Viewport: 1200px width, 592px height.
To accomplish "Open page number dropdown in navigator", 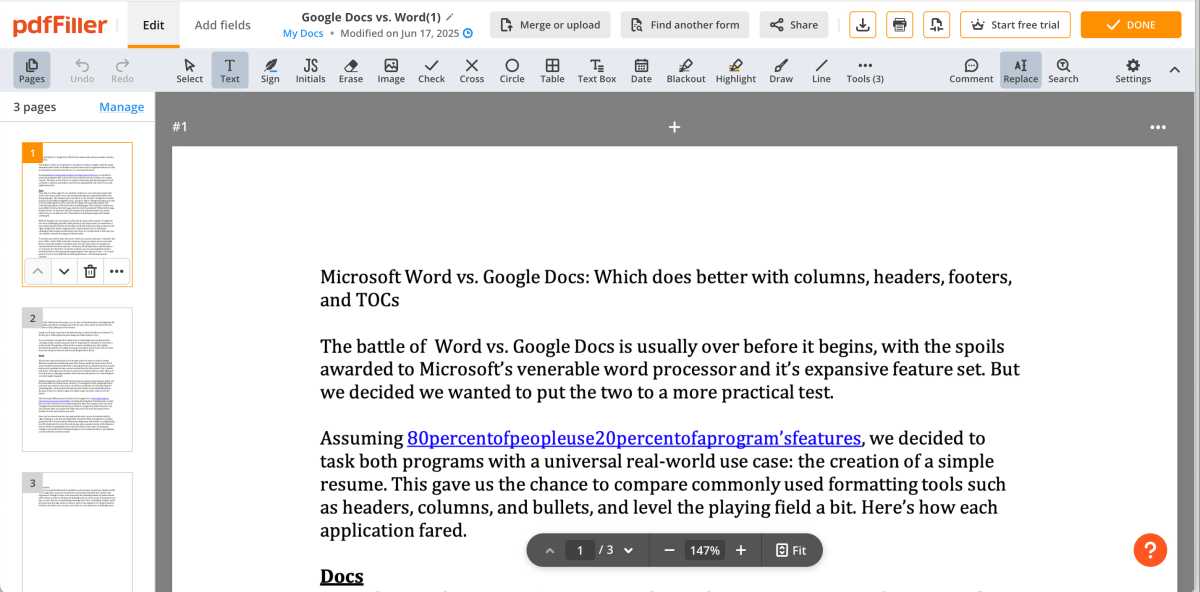I will pyautogui.click(x=628, y=550).
